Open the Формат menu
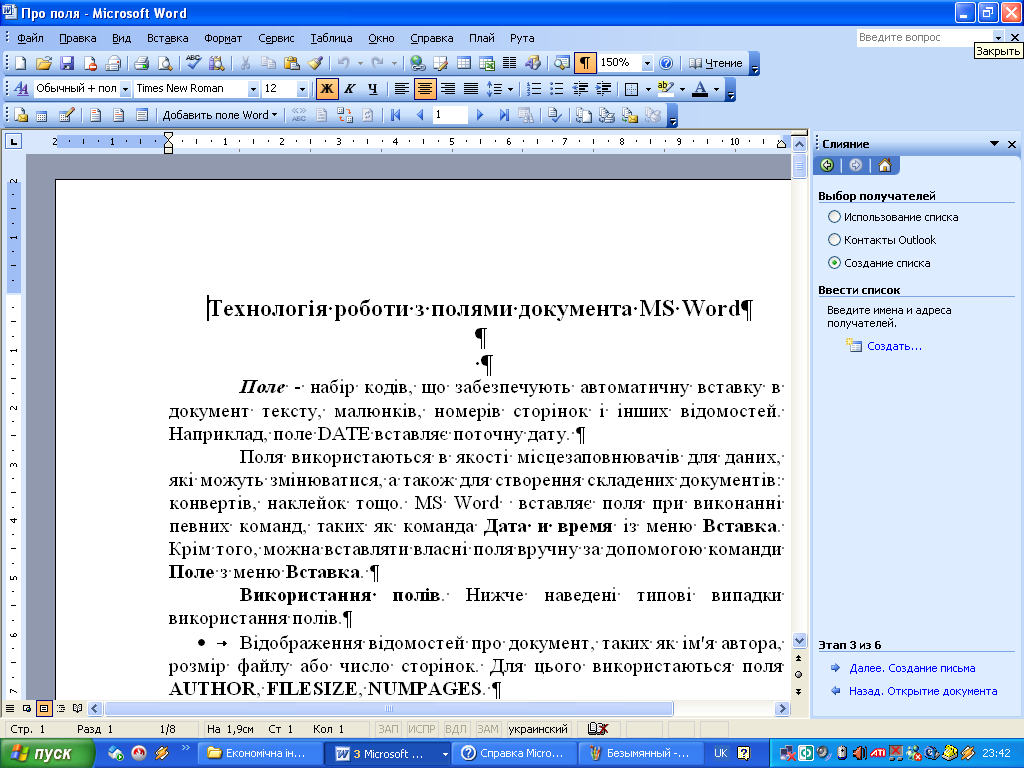The width and height of the screenshot is (1024, 768). (223, 38)
